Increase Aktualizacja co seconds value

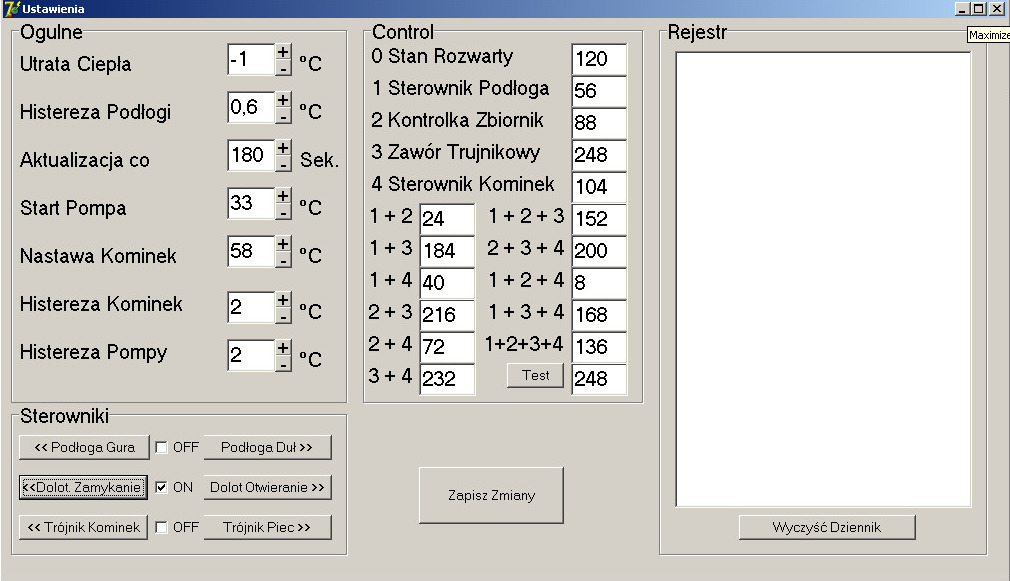283,148
